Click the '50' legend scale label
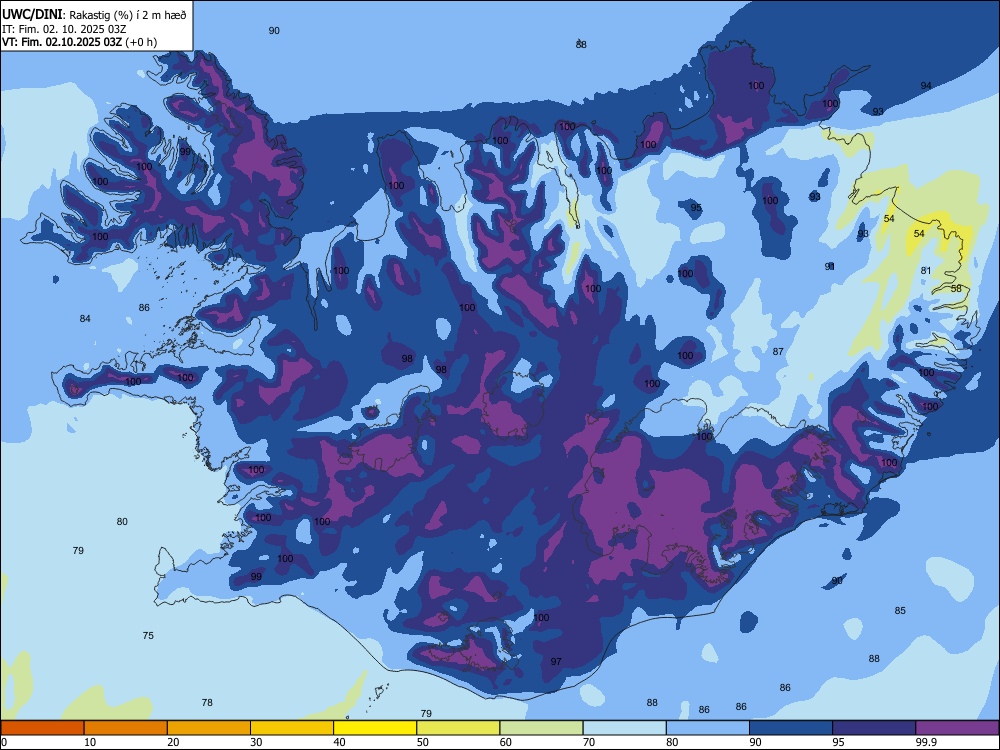Screen dimensions: 1000x750 [423, 742]
